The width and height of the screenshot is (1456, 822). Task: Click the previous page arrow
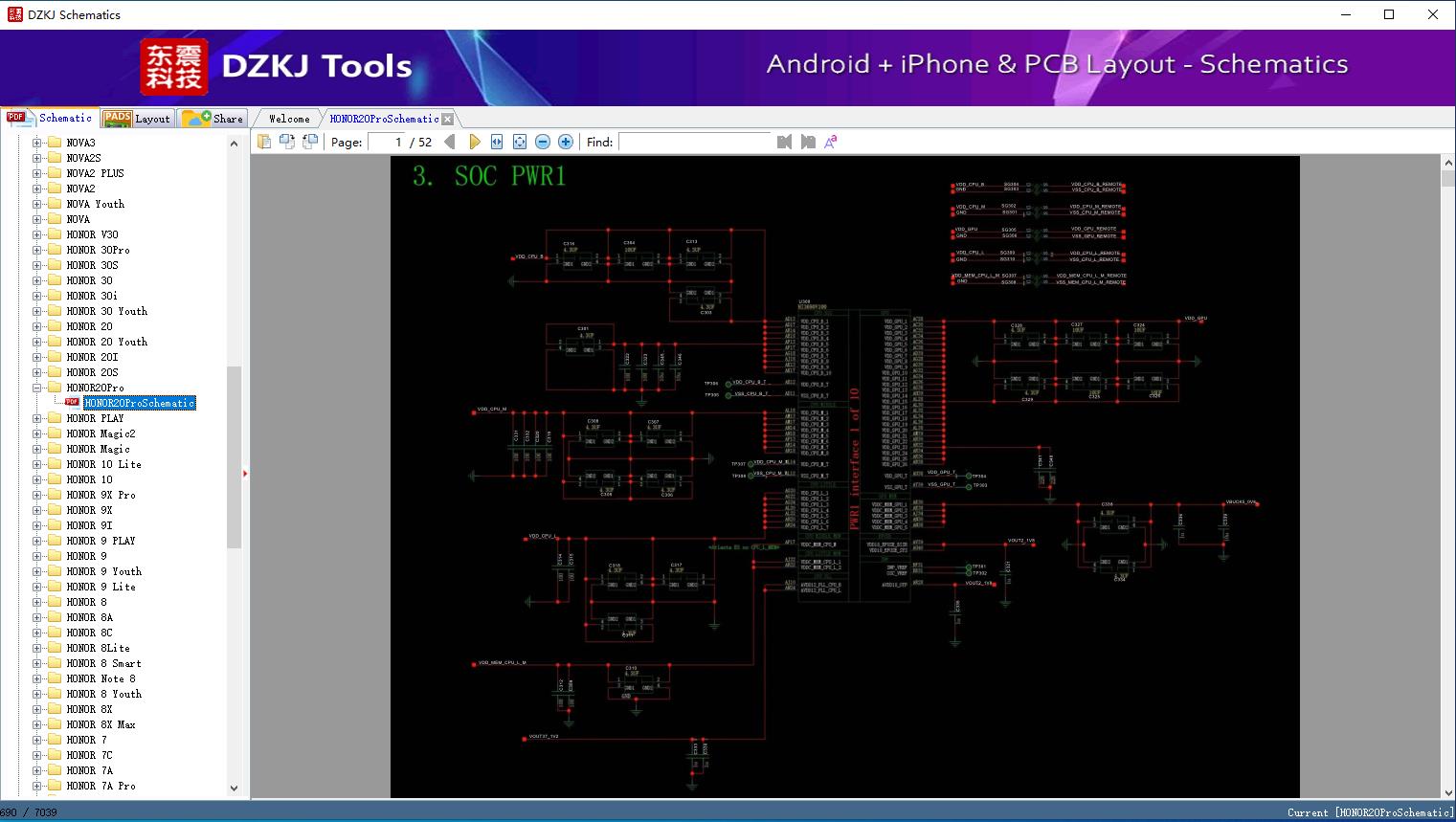(x=450, y=142)
